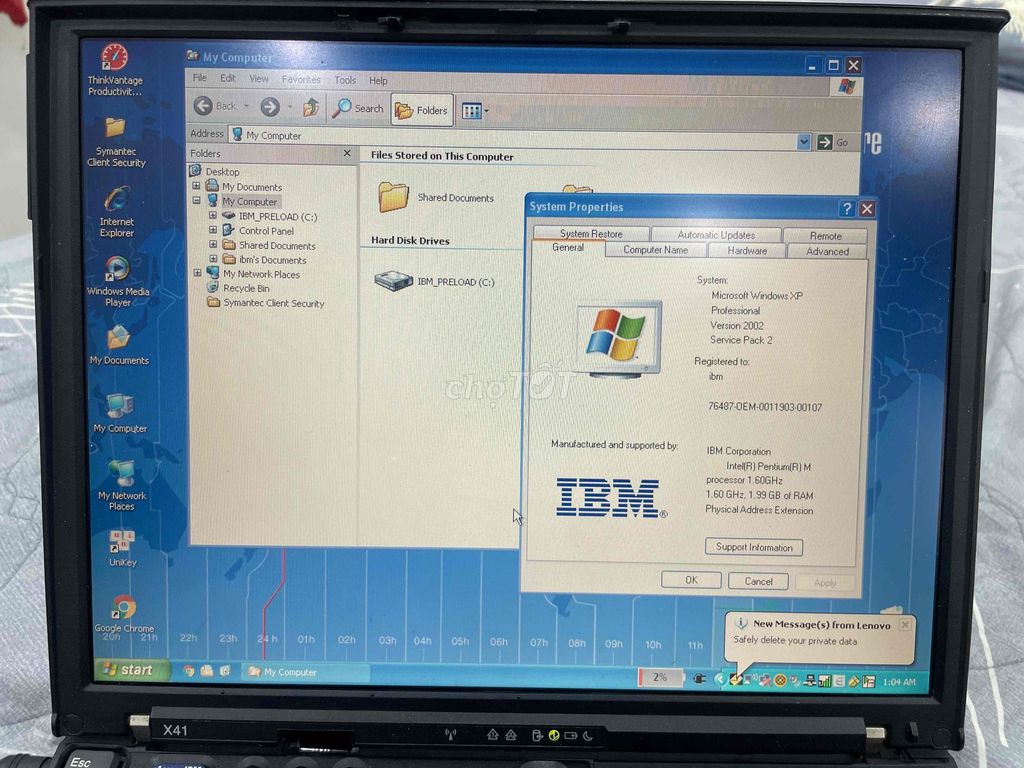Open the View menu
The image size is (1024, 768).
click(x=259, y=79)
